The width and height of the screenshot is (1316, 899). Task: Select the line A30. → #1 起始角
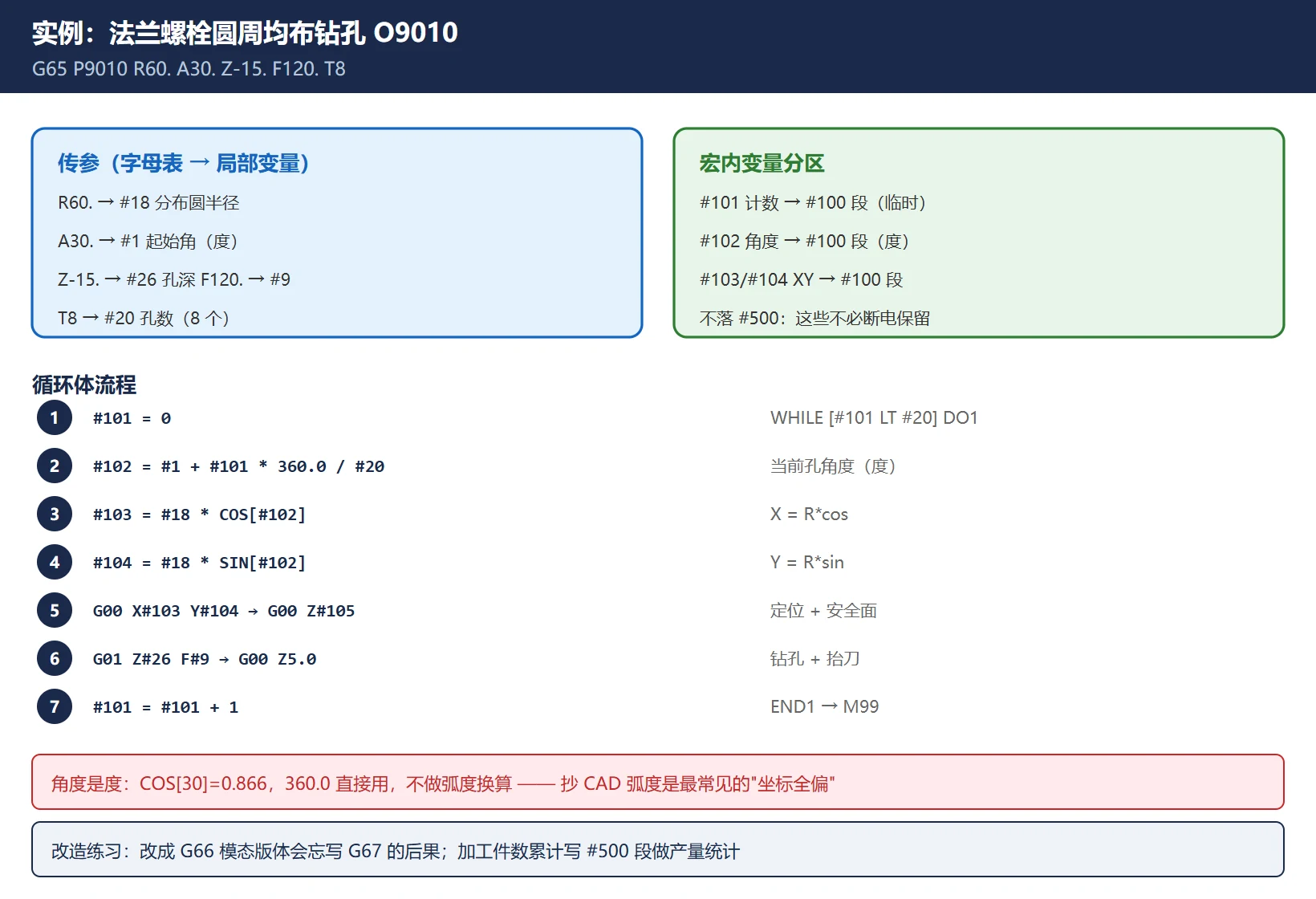pos(148,241)
